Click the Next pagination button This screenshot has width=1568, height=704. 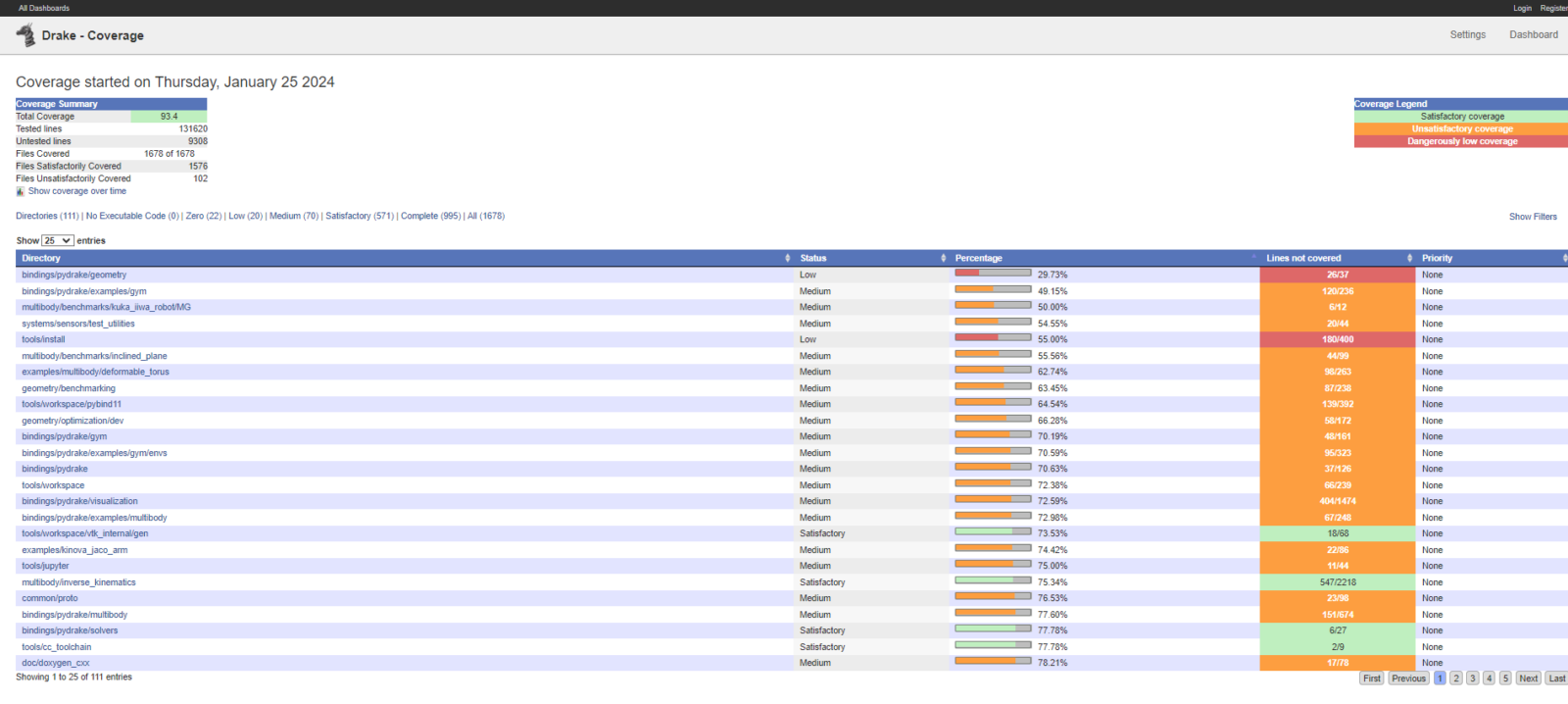1528,679
